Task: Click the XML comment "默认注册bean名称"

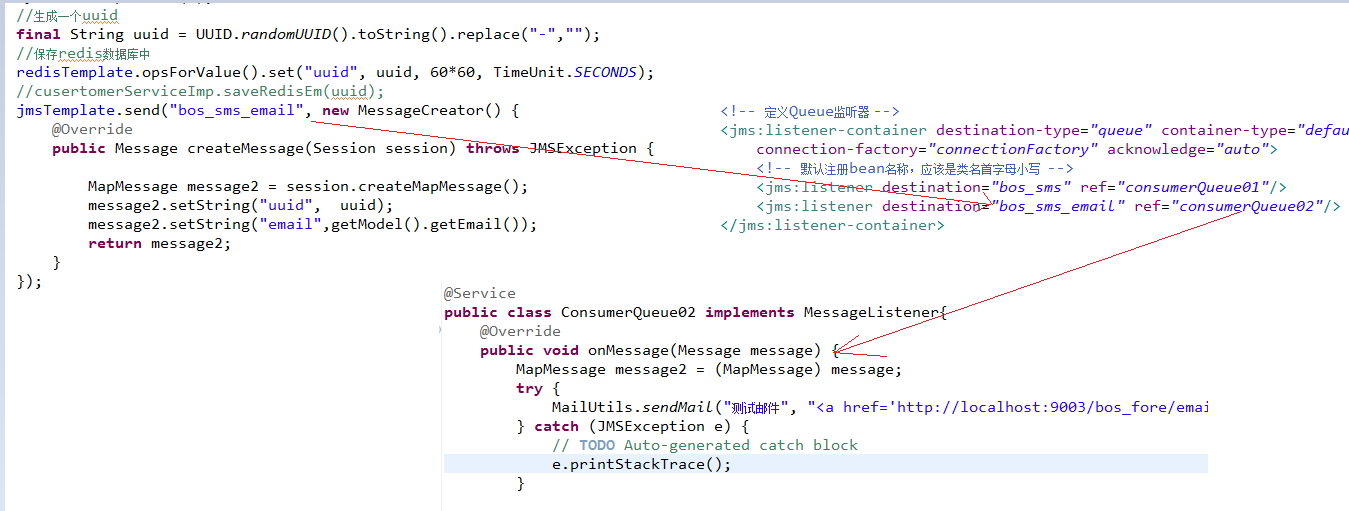Action: point(915,168)
